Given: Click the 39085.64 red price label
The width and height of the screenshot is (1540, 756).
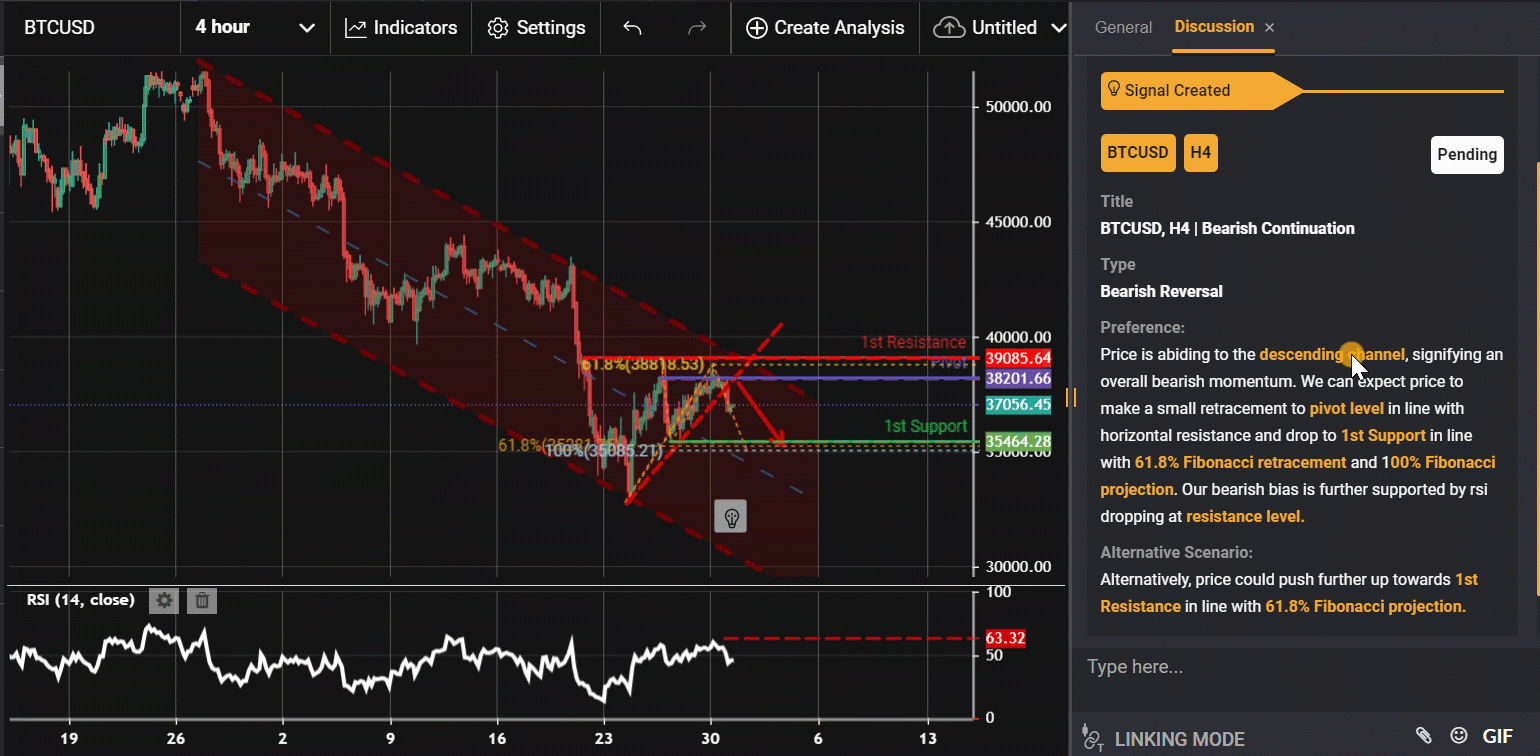Looking at the screenshot, I should pyautogui.click(x=1018, y=358).
